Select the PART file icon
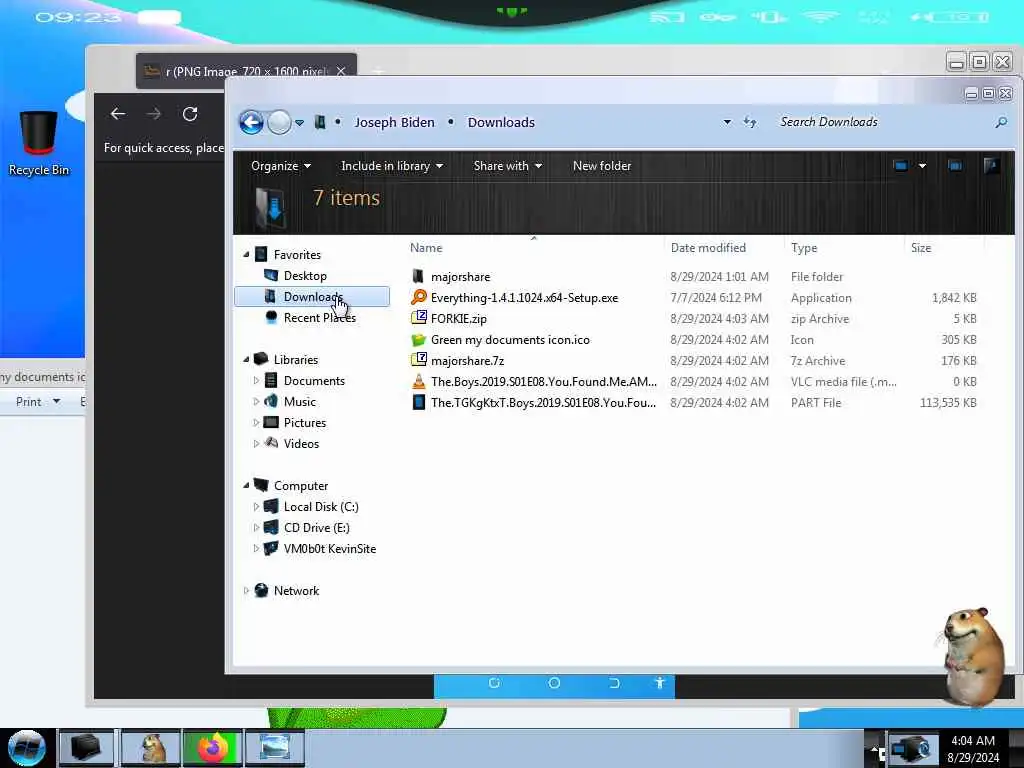 (418, 402)
